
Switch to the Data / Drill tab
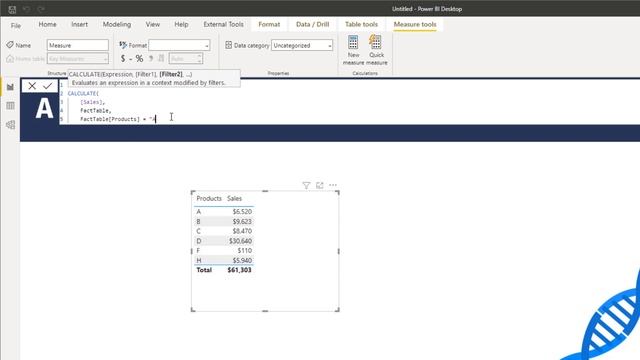tap(312, 24)
